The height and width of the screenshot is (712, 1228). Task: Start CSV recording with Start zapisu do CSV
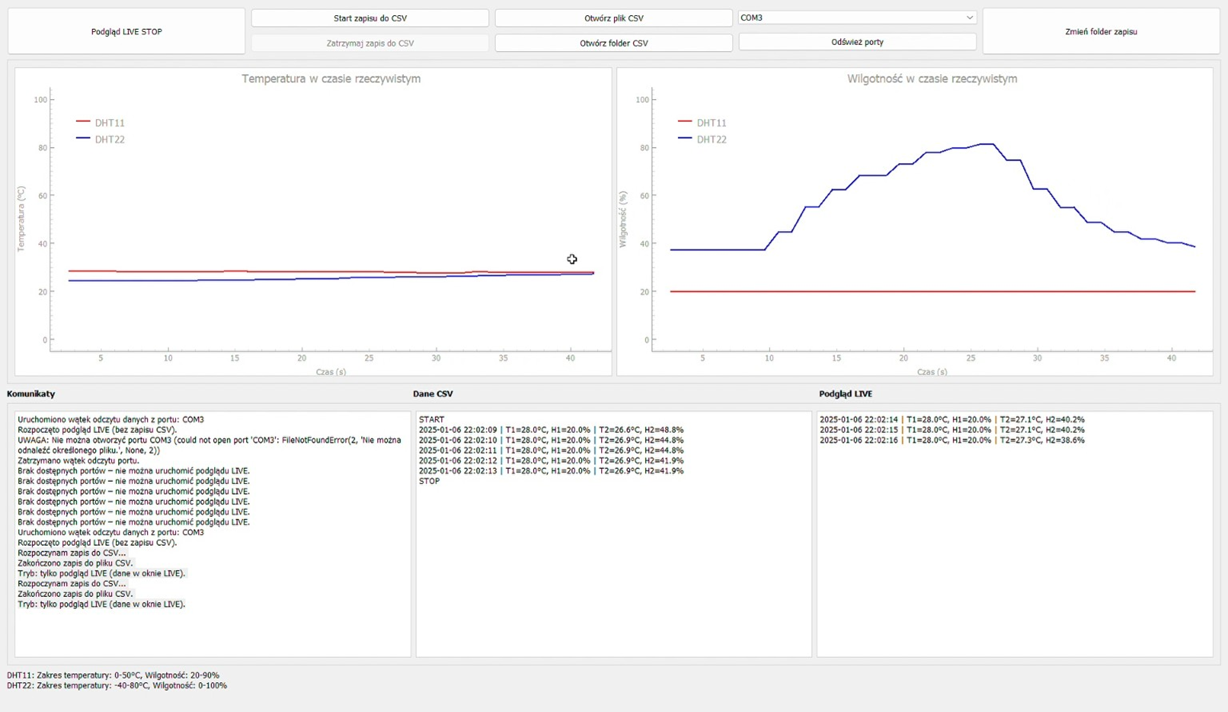370,18
